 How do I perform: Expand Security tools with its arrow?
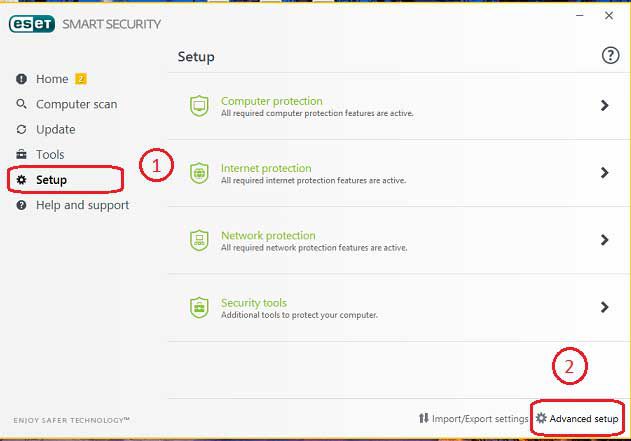[x=604, y=307]
